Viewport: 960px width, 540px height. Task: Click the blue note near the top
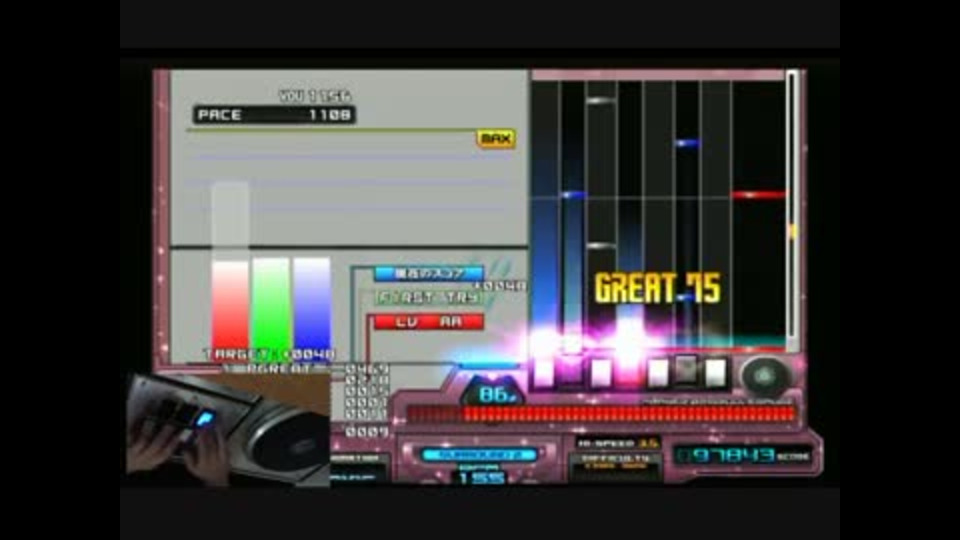[x=687, y=143]
